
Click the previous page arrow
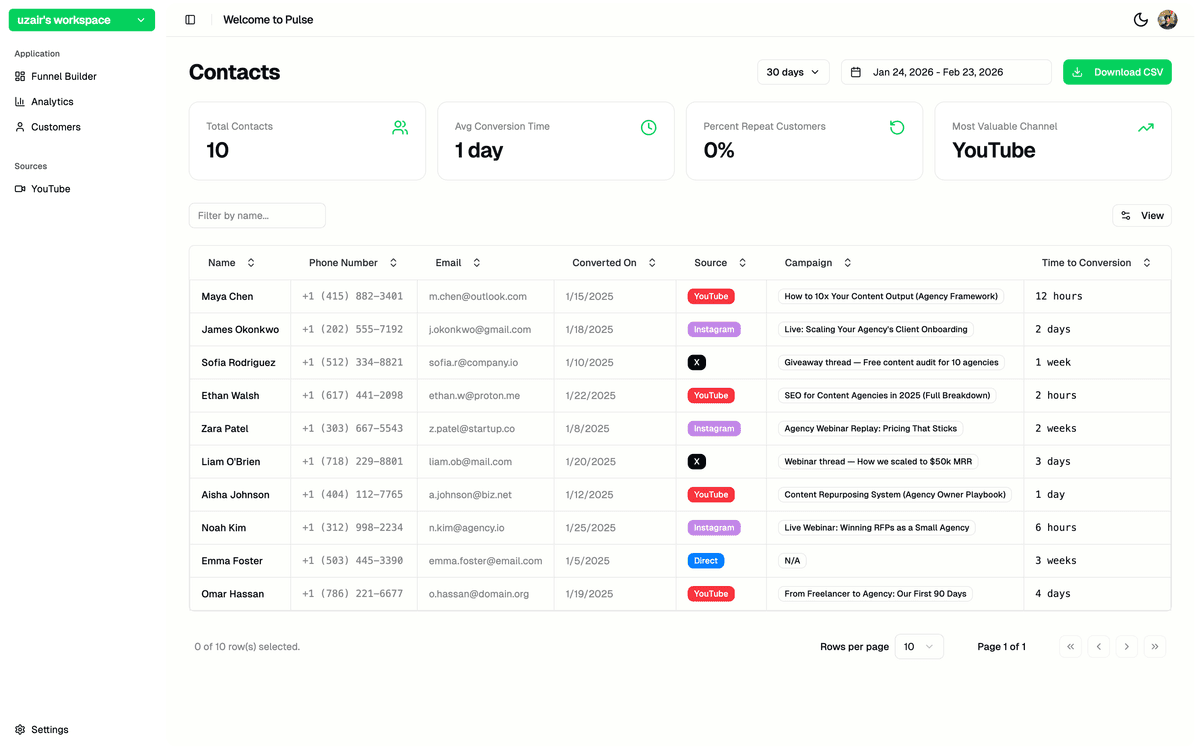(x=1098, y=647)
